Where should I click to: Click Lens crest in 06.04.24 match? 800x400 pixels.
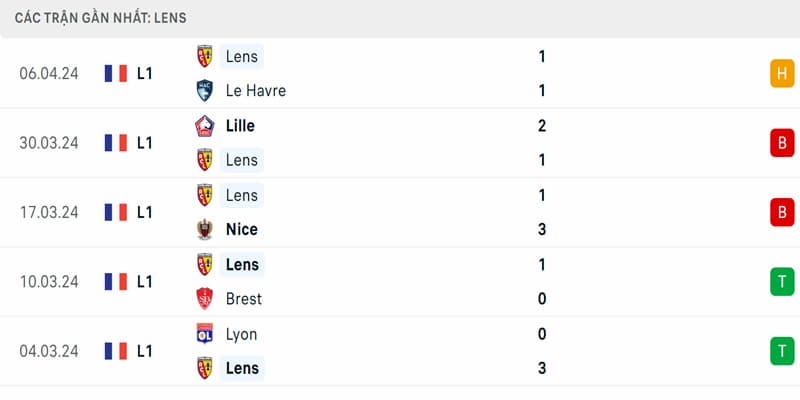205,56
